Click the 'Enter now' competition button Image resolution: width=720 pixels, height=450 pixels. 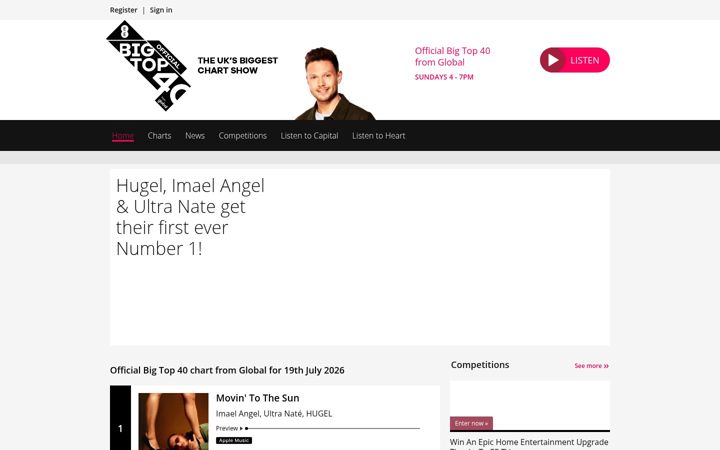[471, 423]
